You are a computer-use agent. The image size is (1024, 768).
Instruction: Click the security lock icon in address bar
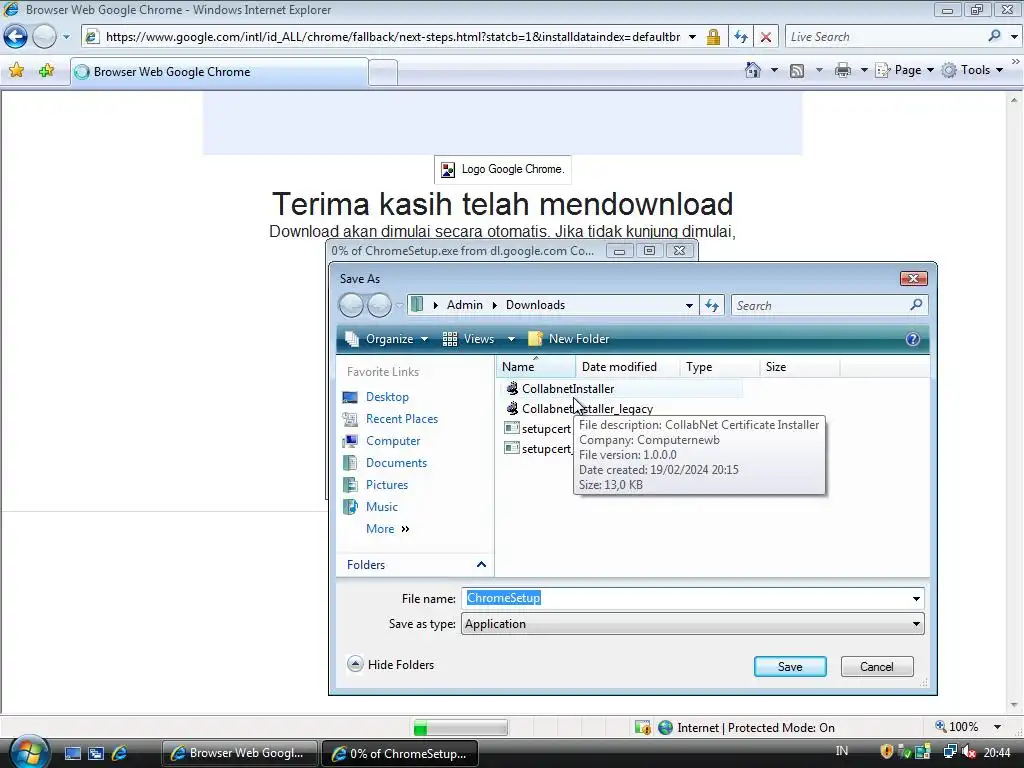pos(713,37)
